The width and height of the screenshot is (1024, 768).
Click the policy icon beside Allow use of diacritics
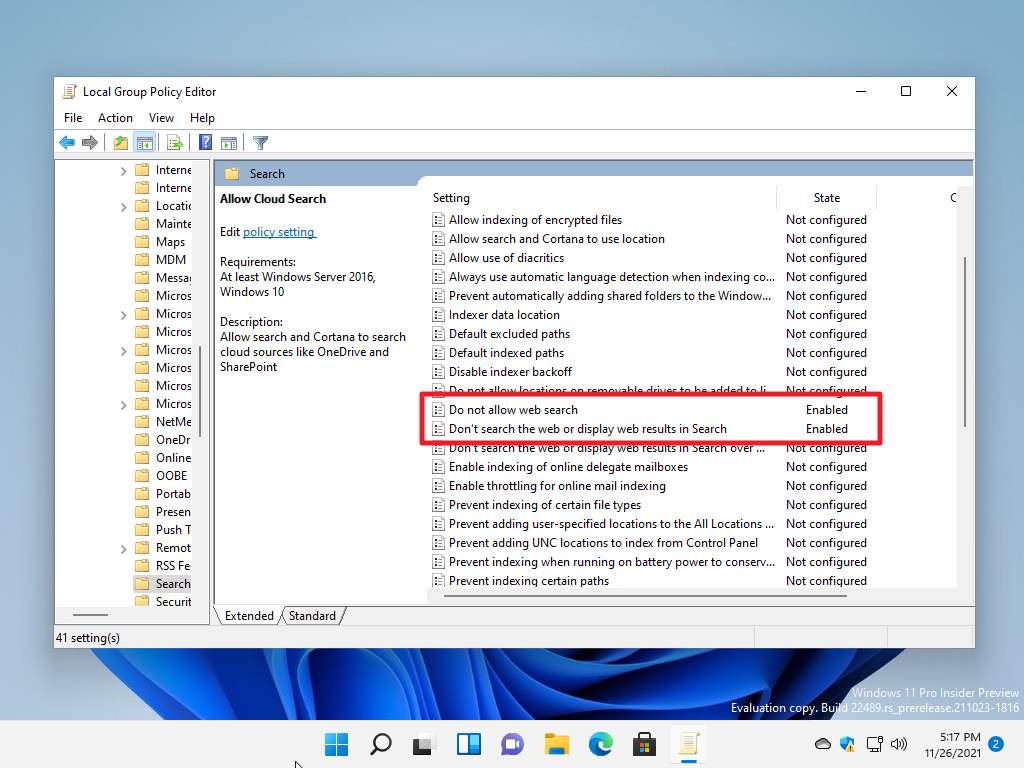tap(438, 258)
